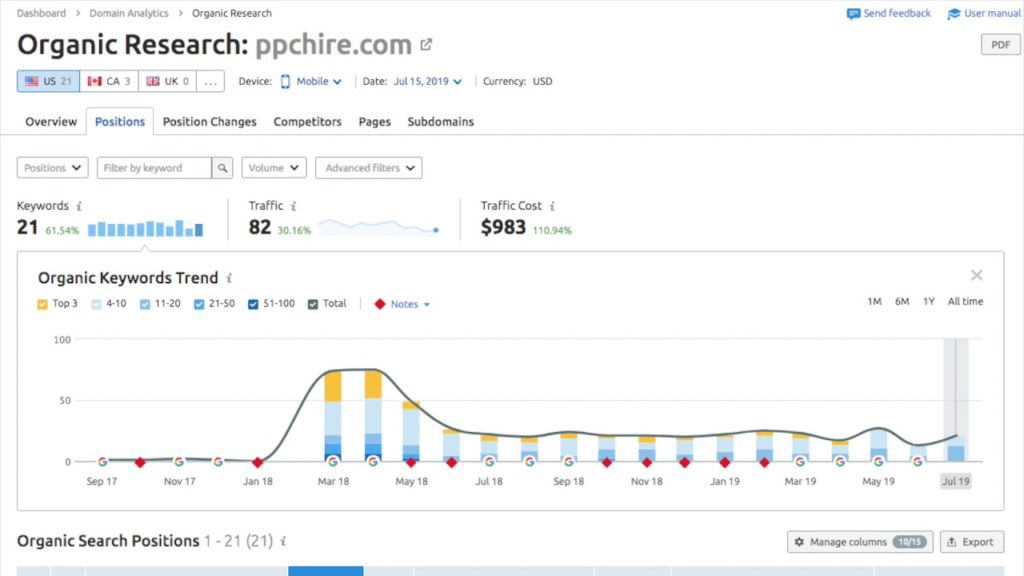Switch to the Overview tab

click(x=51, y=121)
